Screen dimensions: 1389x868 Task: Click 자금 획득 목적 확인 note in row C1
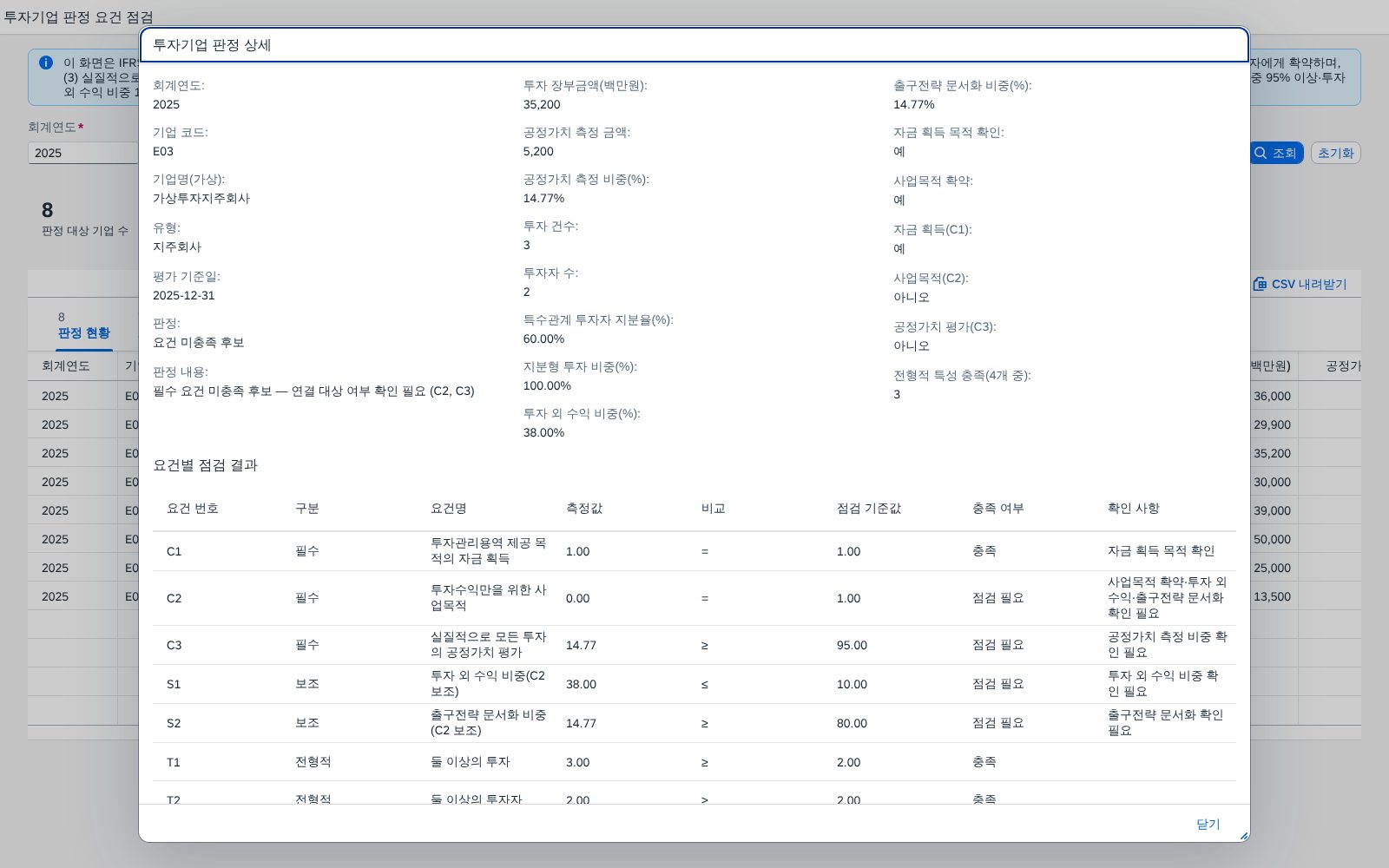(1162, 551)
